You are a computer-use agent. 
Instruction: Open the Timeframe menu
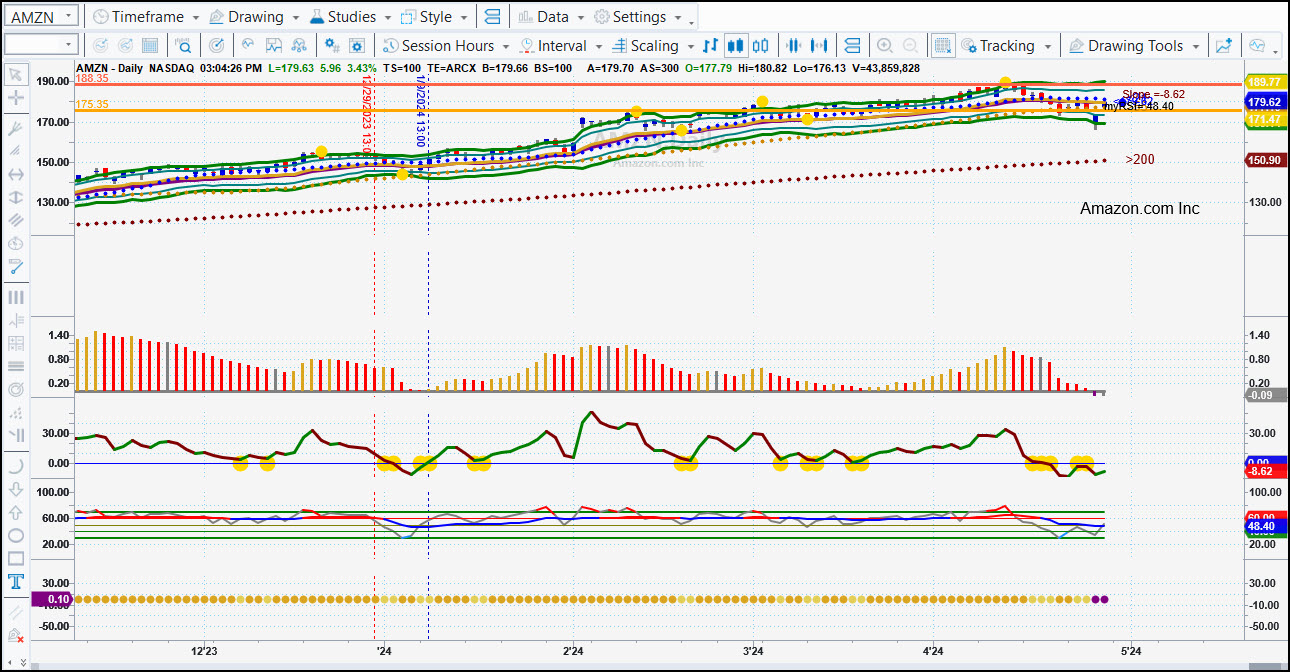point(146,17)
